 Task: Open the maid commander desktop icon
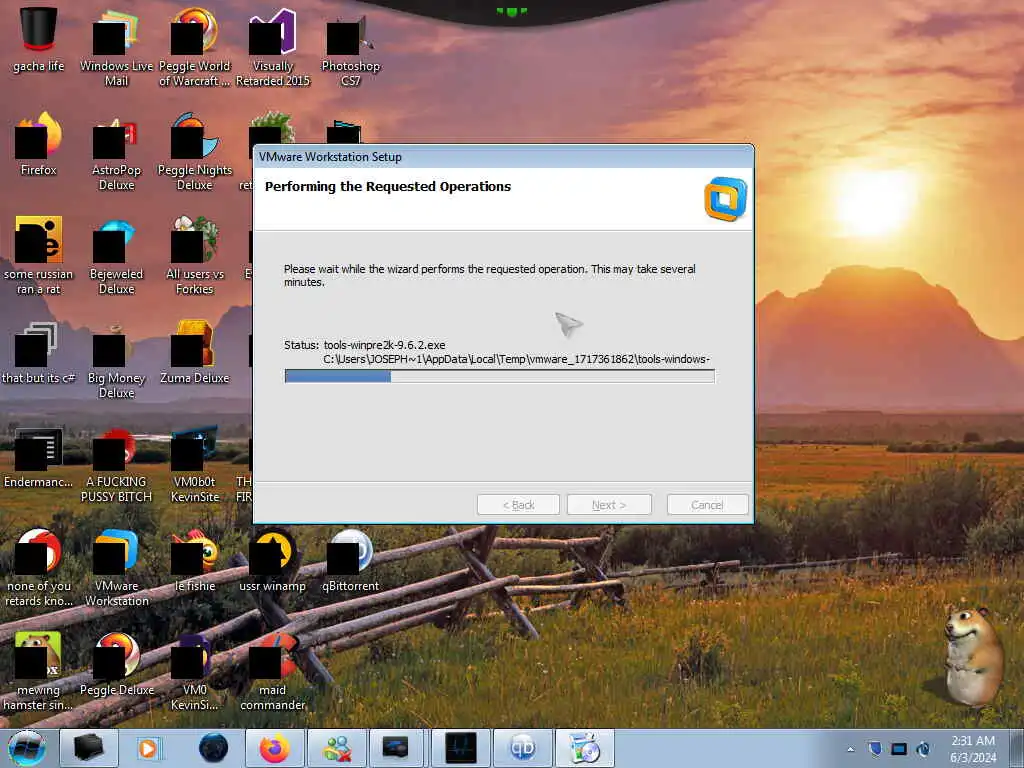[272, 671]
